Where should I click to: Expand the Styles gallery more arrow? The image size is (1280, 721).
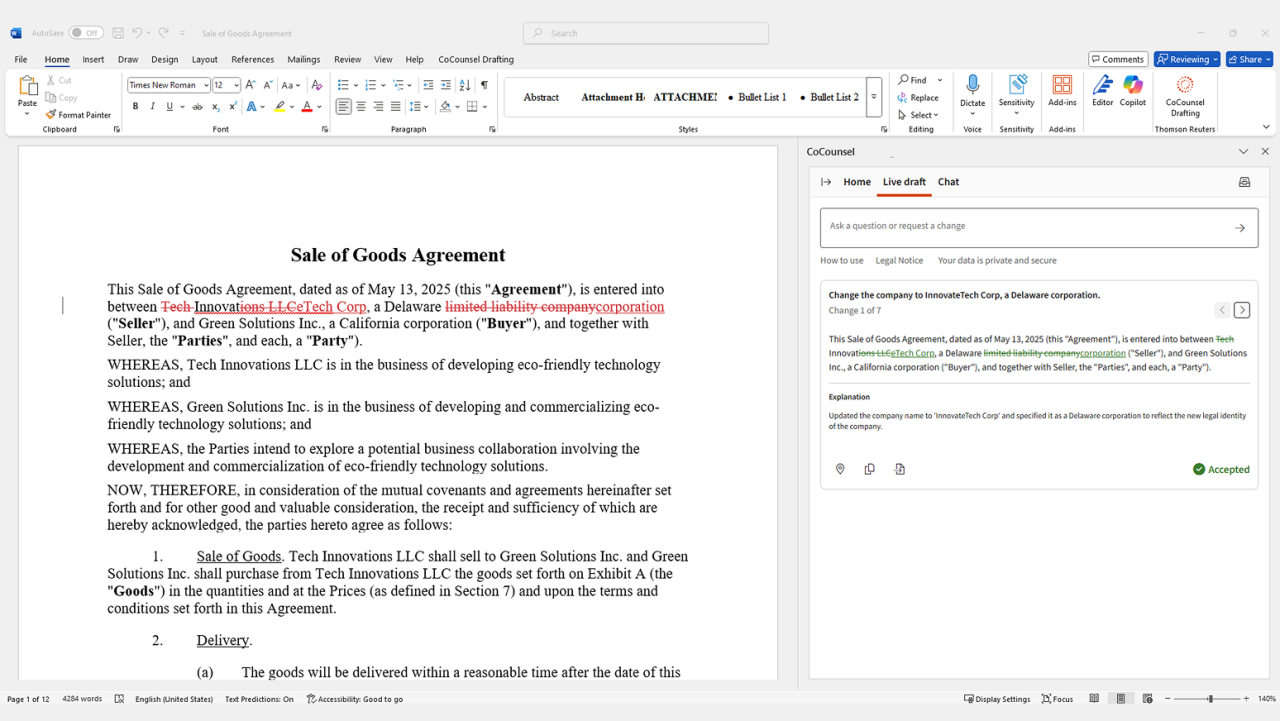click(x=874, y=97)
